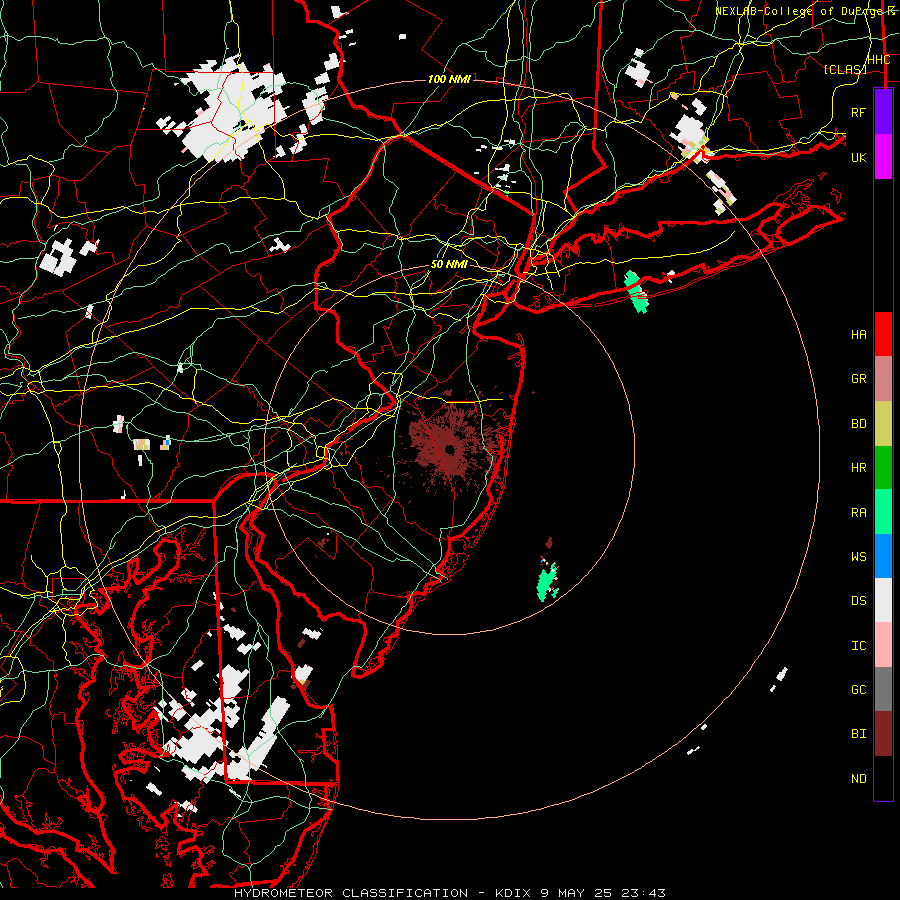Click the brown BI legend swatch
The width and height of the screenshot is (900, 900).
point(883,734)
